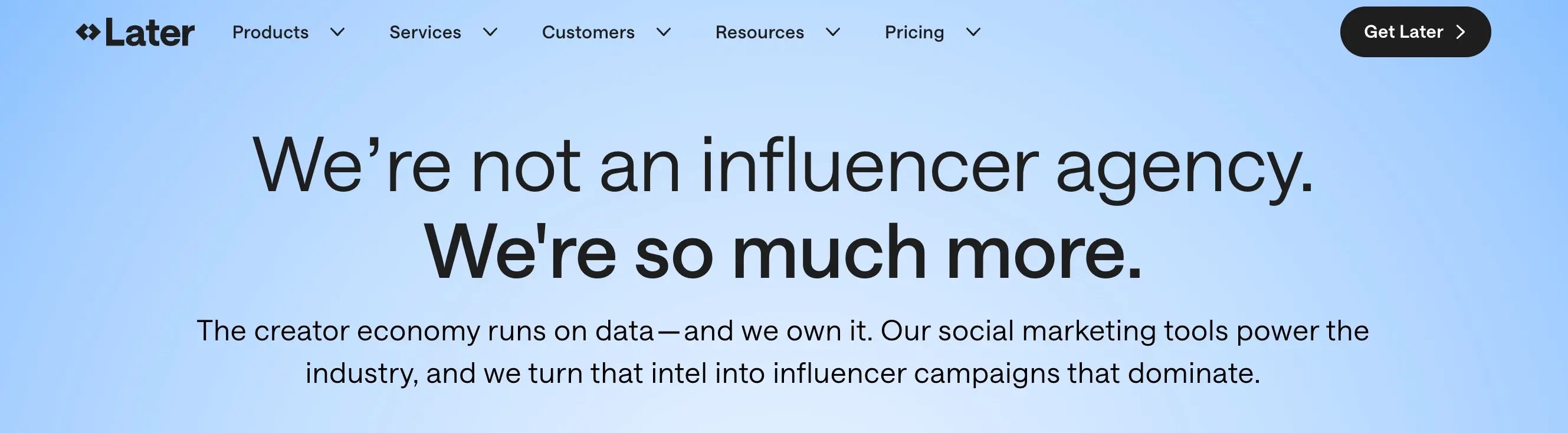Click the bold "We're so much more." heading
The image size is (1568, 433).
pos(783,252)
